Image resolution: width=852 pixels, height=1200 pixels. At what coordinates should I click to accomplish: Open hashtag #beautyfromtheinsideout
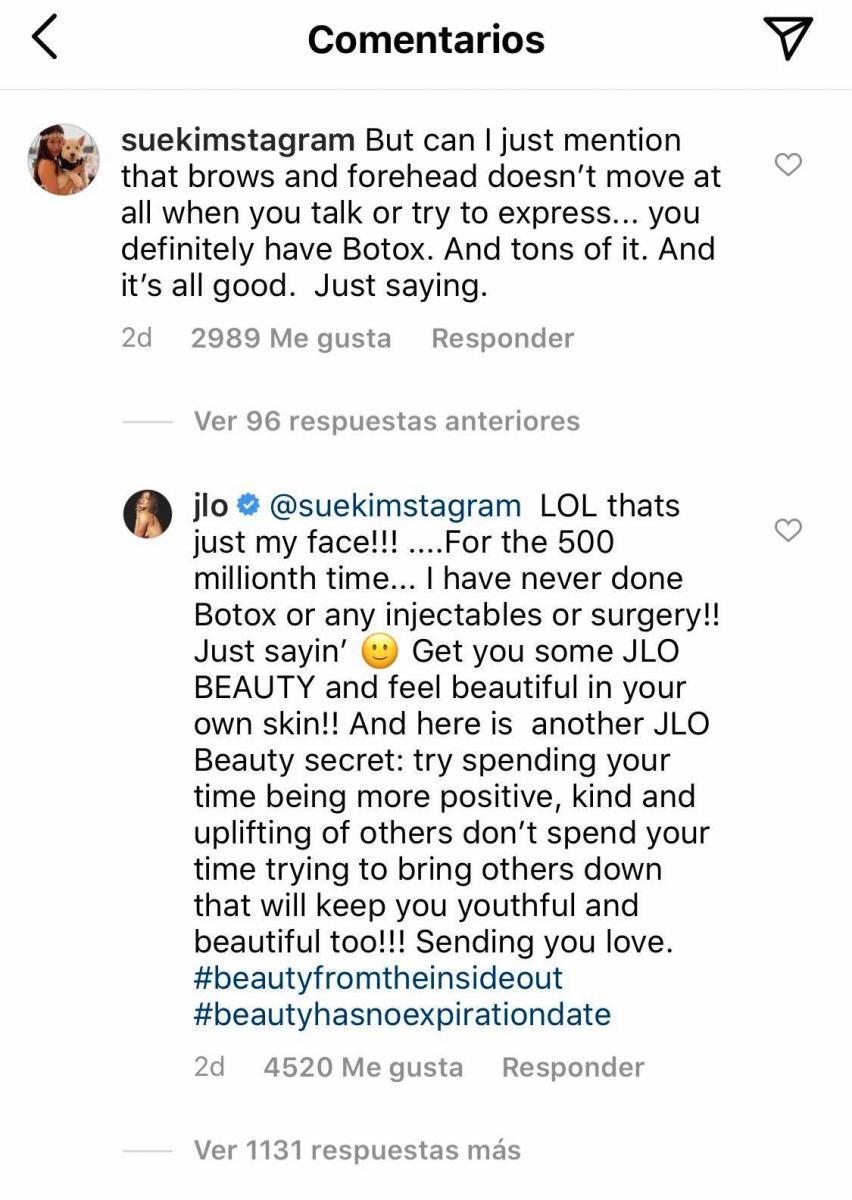378,978
